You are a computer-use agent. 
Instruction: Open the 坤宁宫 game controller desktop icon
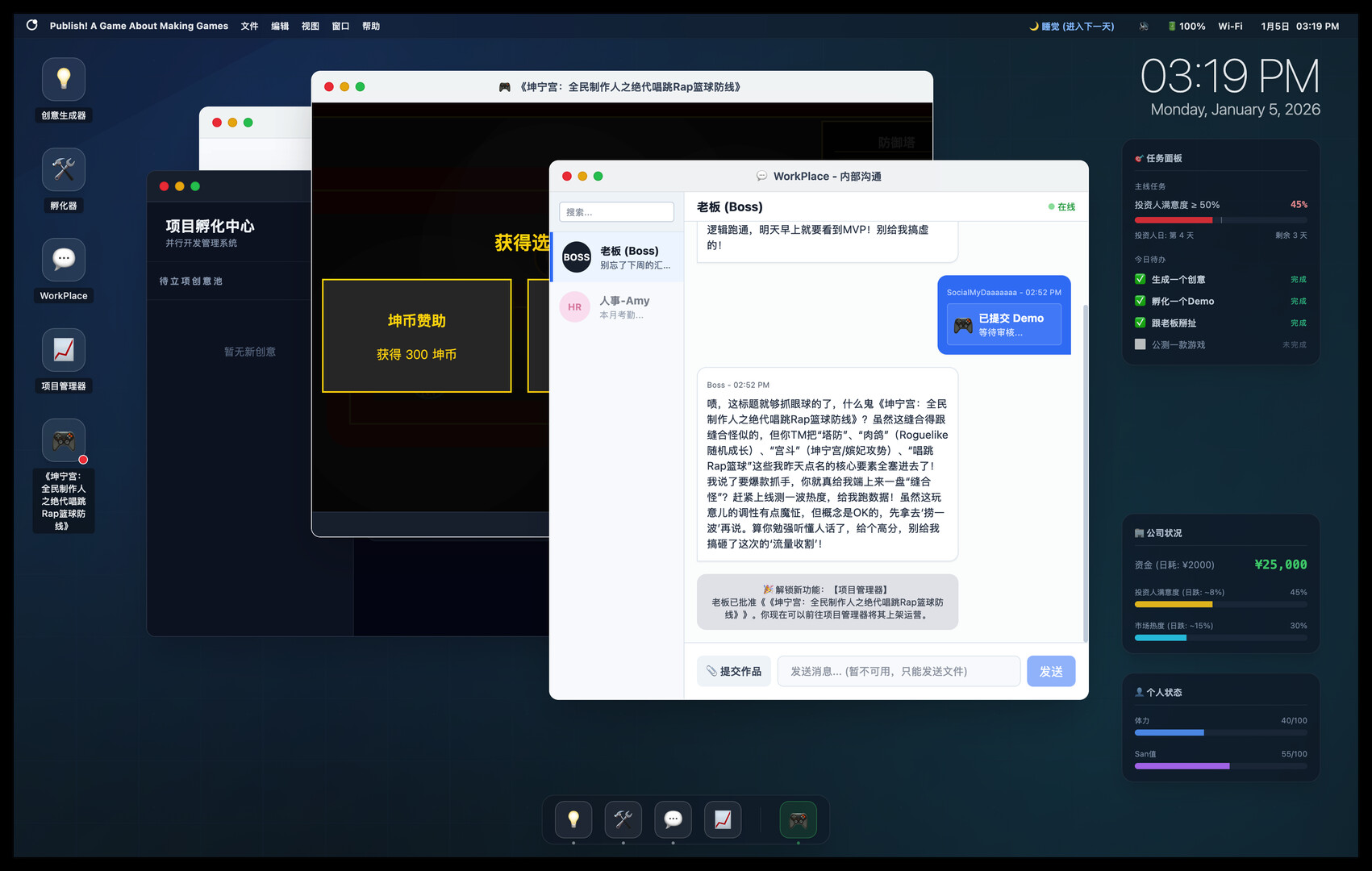[x=64, y=441]
